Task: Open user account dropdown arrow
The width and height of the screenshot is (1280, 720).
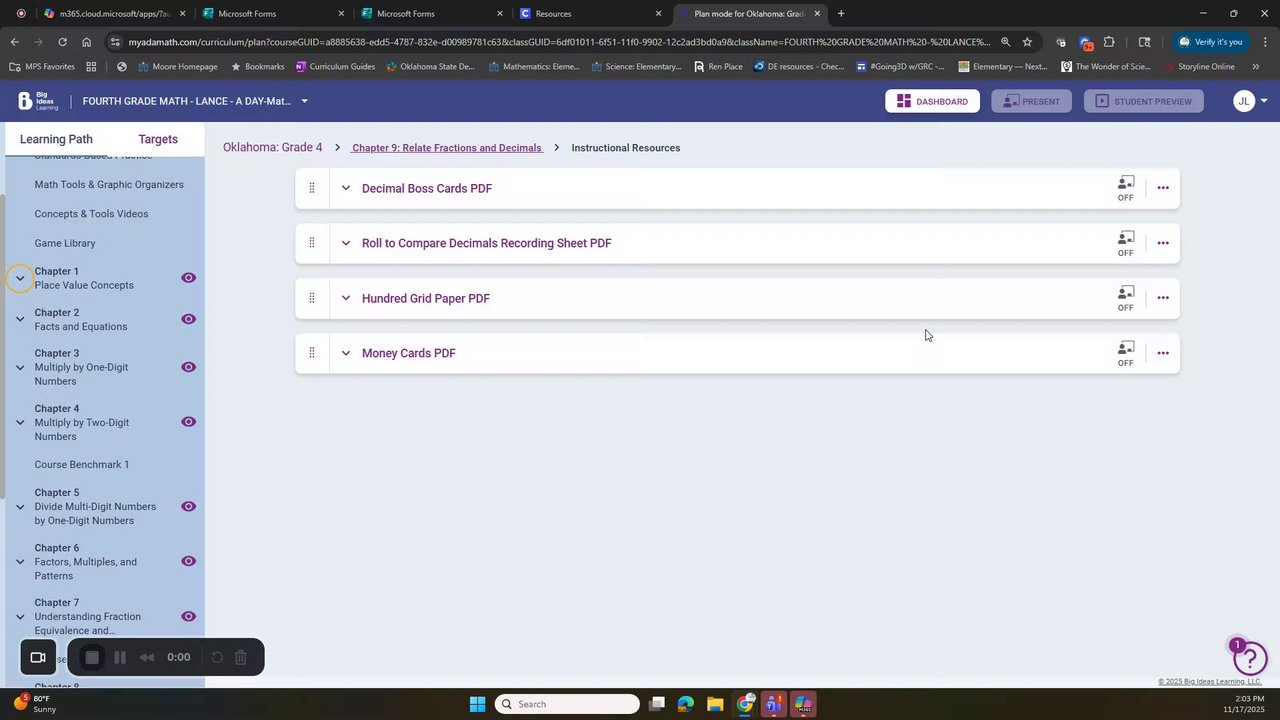Action: coord(1264,101)
